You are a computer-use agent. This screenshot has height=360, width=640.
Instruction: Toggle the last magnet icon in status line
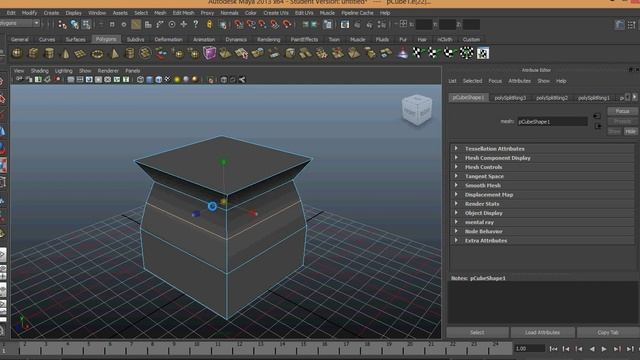287,24
